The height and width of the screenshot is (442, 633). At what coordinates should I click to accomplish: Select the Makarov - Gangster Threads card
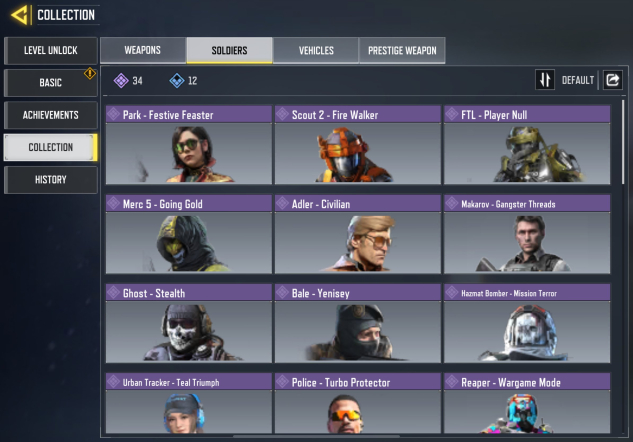[x=527, y=234]
